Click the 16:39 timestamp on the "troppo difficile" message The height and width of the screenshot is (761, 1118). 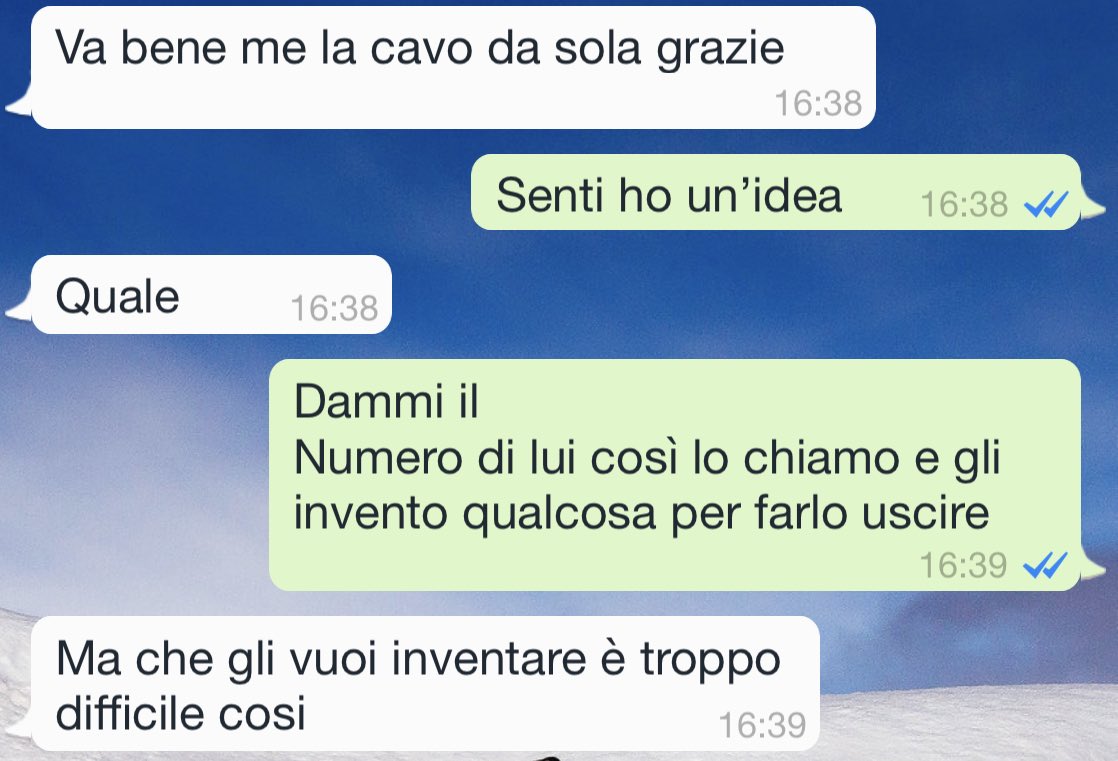pyautogui.click(x=762, y=725)
